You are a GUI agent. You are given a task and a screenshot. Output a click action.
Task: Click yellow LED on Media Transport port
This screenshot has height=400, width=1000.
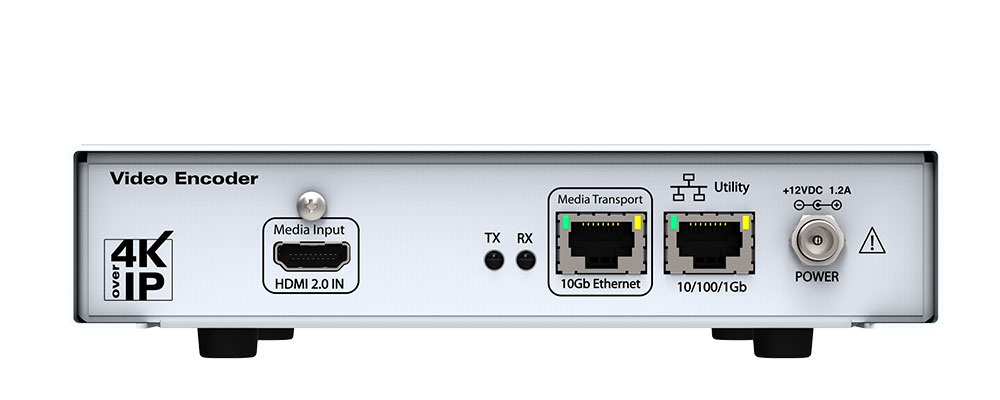(x=636, y=222)
